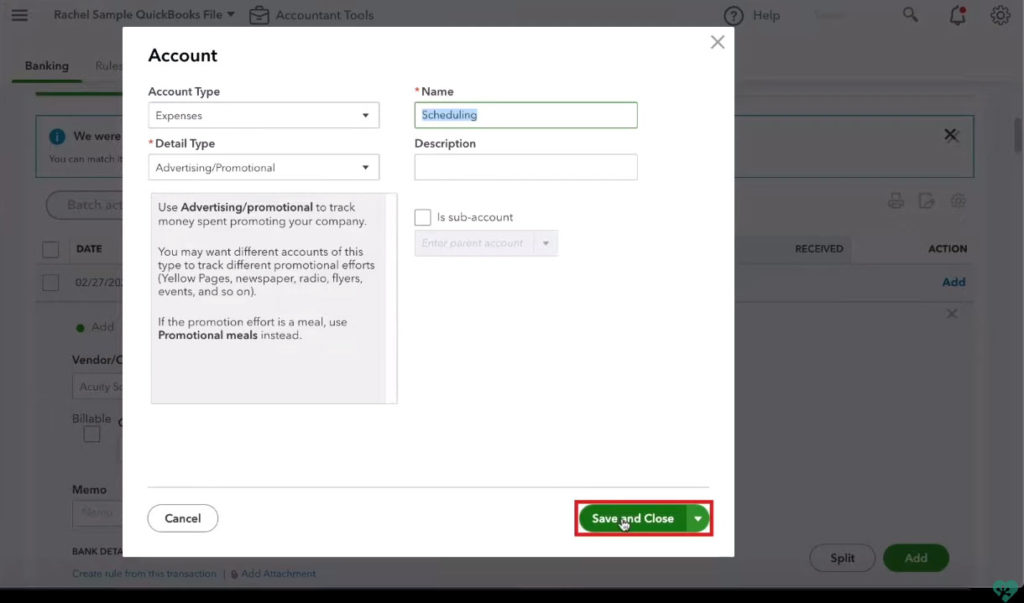Expand the Detail Type dropdown
The width and height of the screenshot is (1024, 603).
tap(264, 168)
